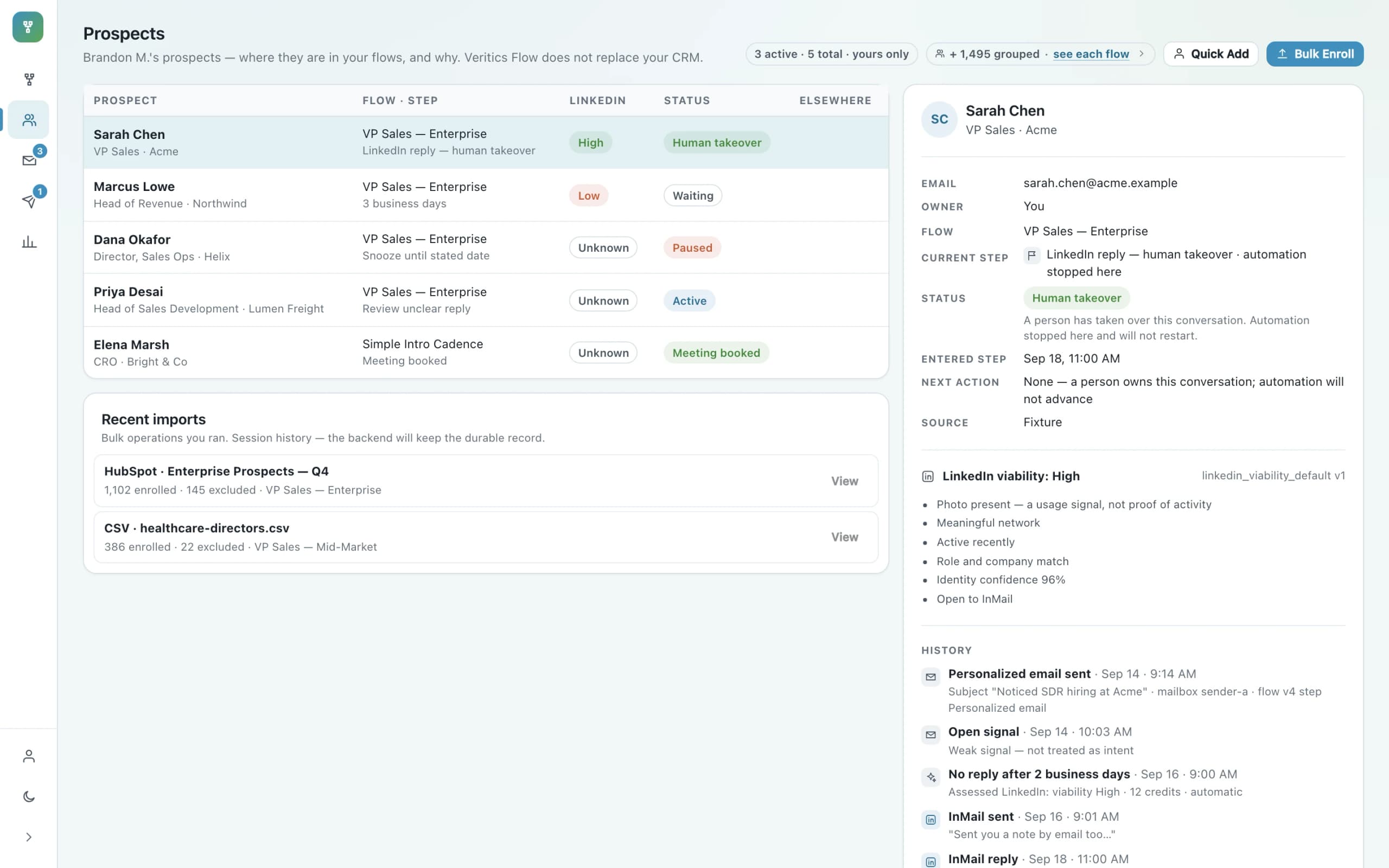The image size is (1389, 868).
Task: Click the sparkle icon for No reply entry
Action: point(931,777)
